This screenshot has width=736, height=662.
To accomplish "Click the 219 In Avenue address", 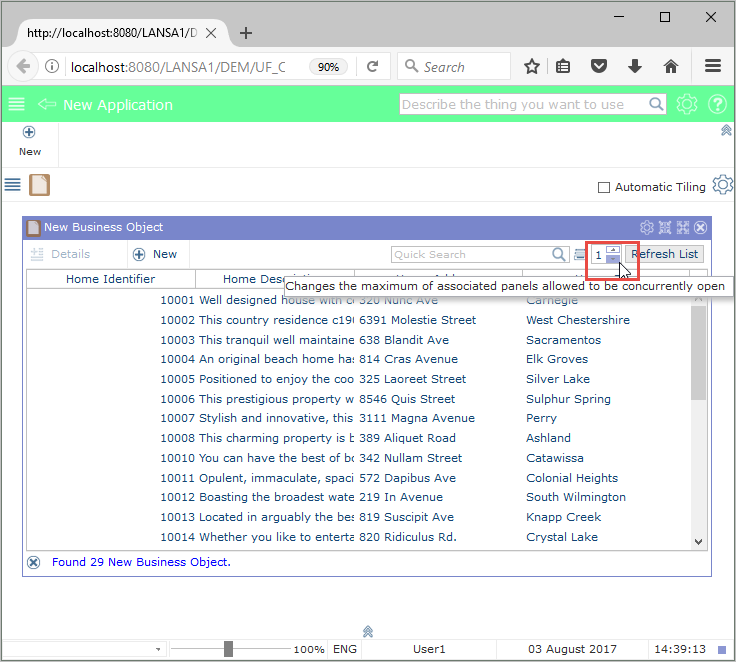I will coord(401,497).
